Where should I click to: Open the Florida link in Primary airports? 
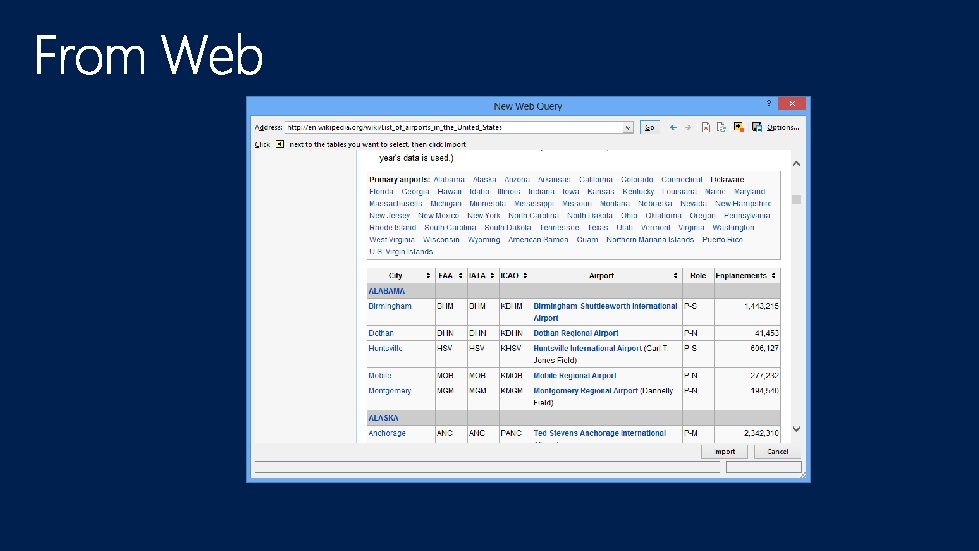pyautogui.click(x=381, y=192)
